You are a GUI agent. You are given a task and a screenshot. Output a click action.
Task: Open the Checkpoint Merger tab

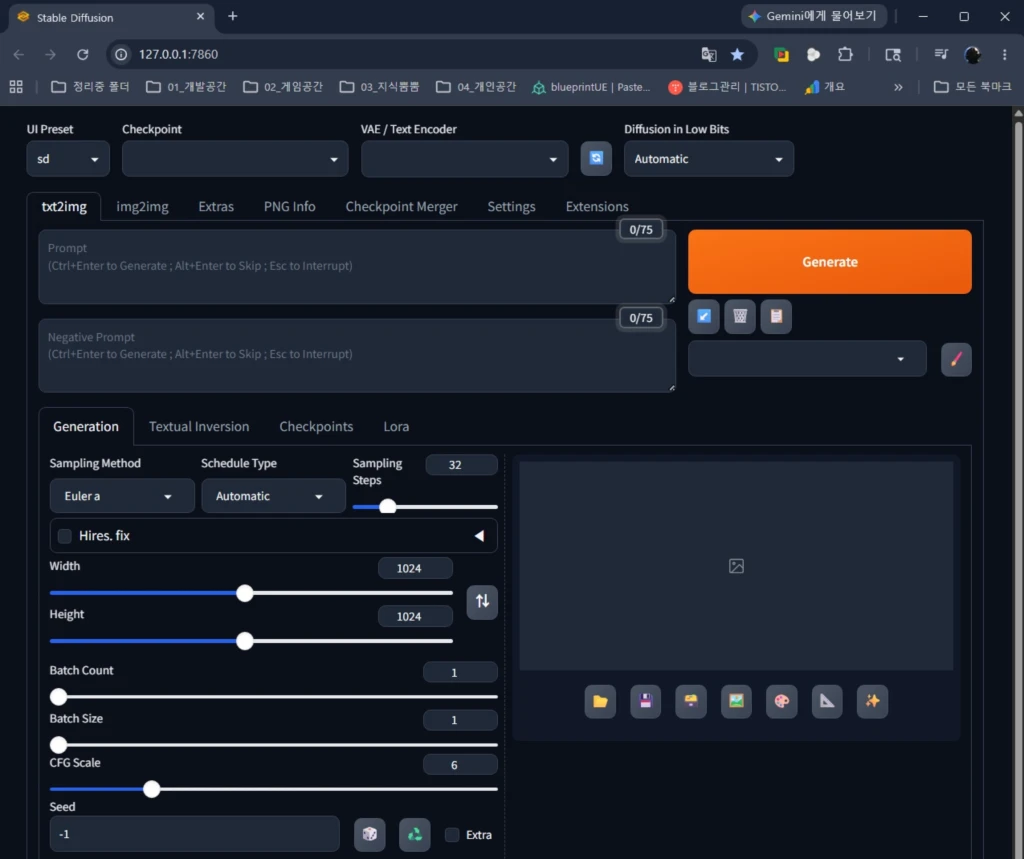tap(402, 206)
